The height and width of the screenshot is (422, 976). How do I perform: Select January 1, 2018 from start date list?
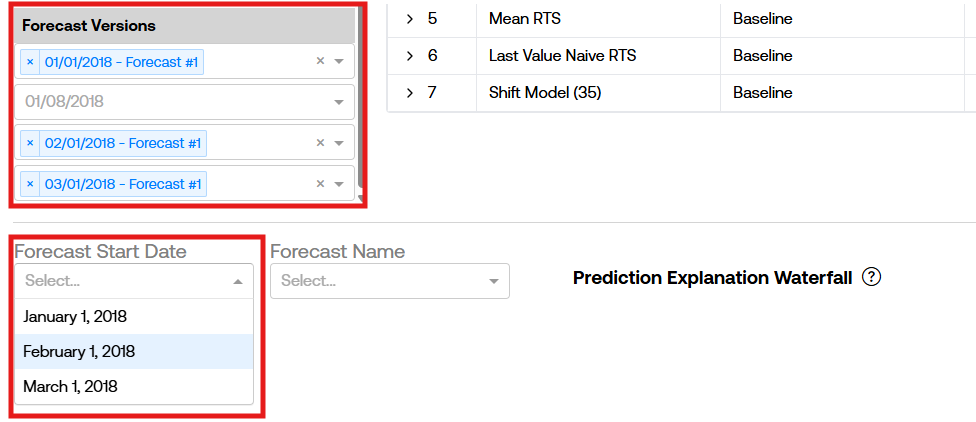pos(74,316)
